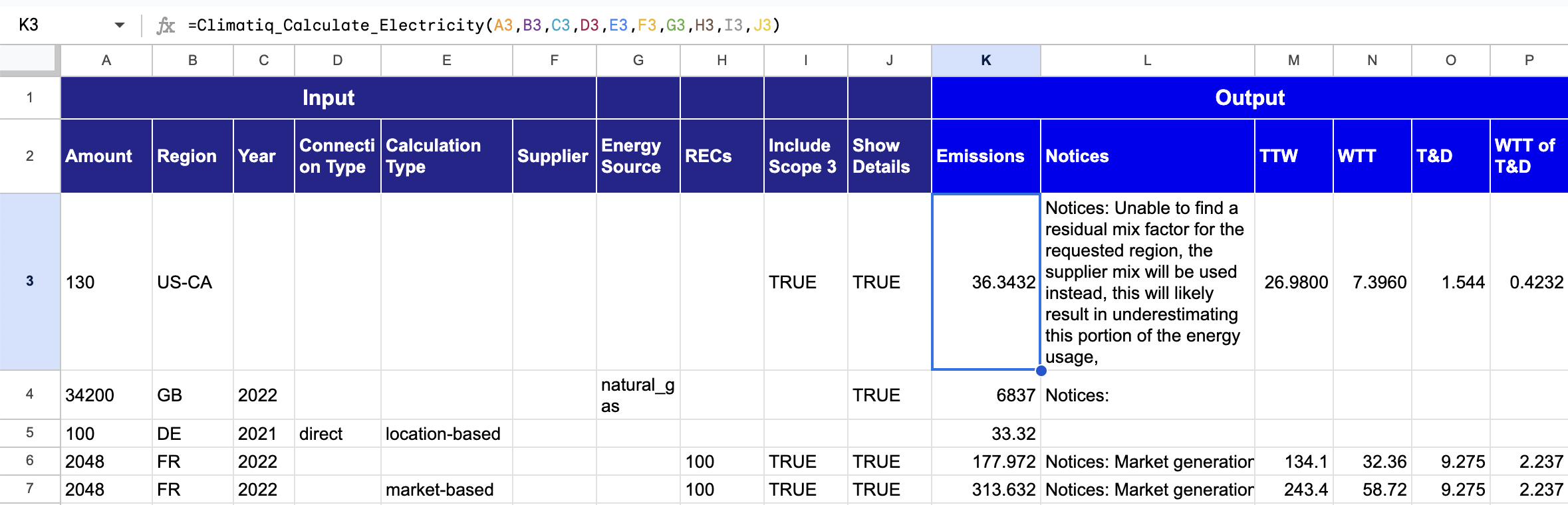
Task: Click the amount cell 34200
Action: pos(106,395)
